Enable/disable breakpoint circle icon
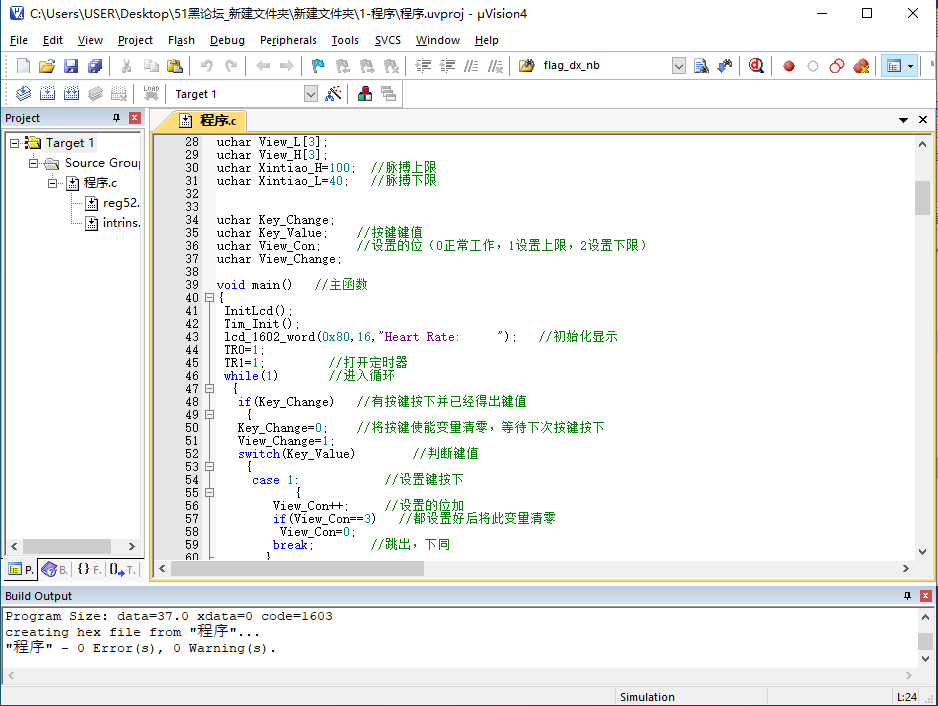This screenshot has height=706, width=938. click(x=812, y=66)
